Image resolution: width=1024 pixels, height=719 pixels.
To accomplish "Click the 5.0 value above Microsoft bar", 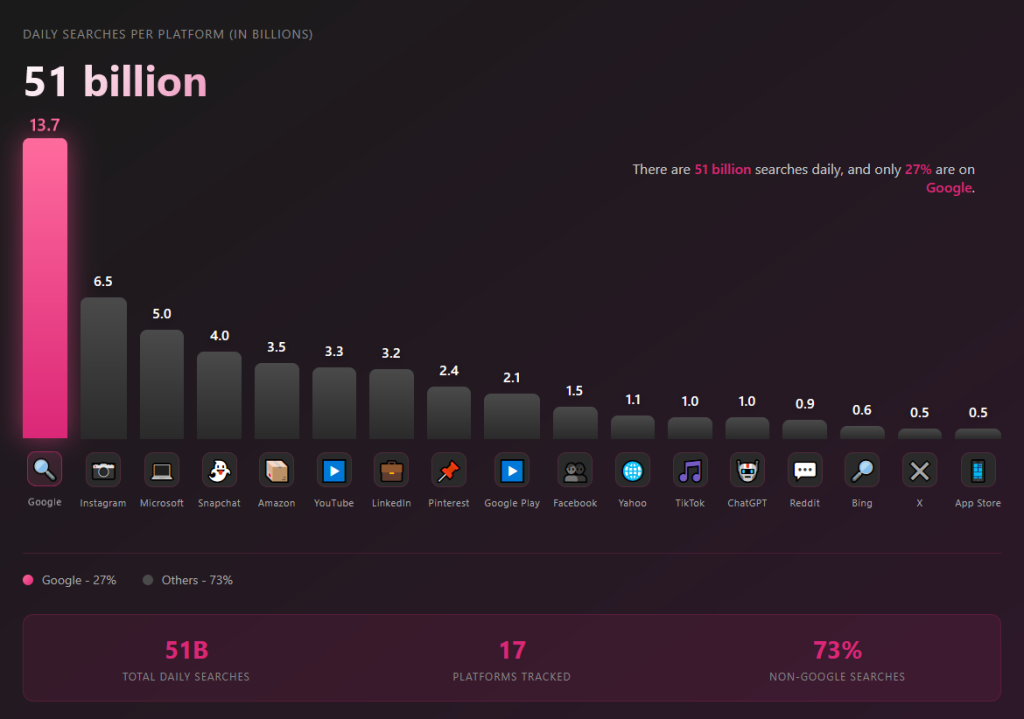I will (x=161, y=314).
